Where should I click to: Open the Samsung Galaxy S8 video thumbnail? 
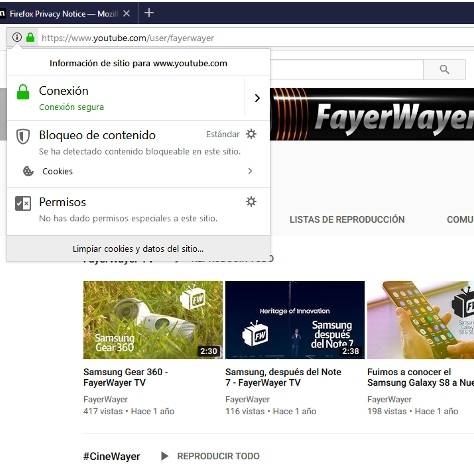421,320
